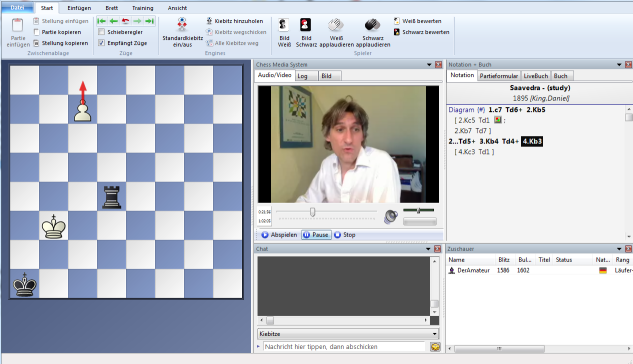
Task: Click the speaker mute icon in media panel
Action: click(x=390, y=217)
